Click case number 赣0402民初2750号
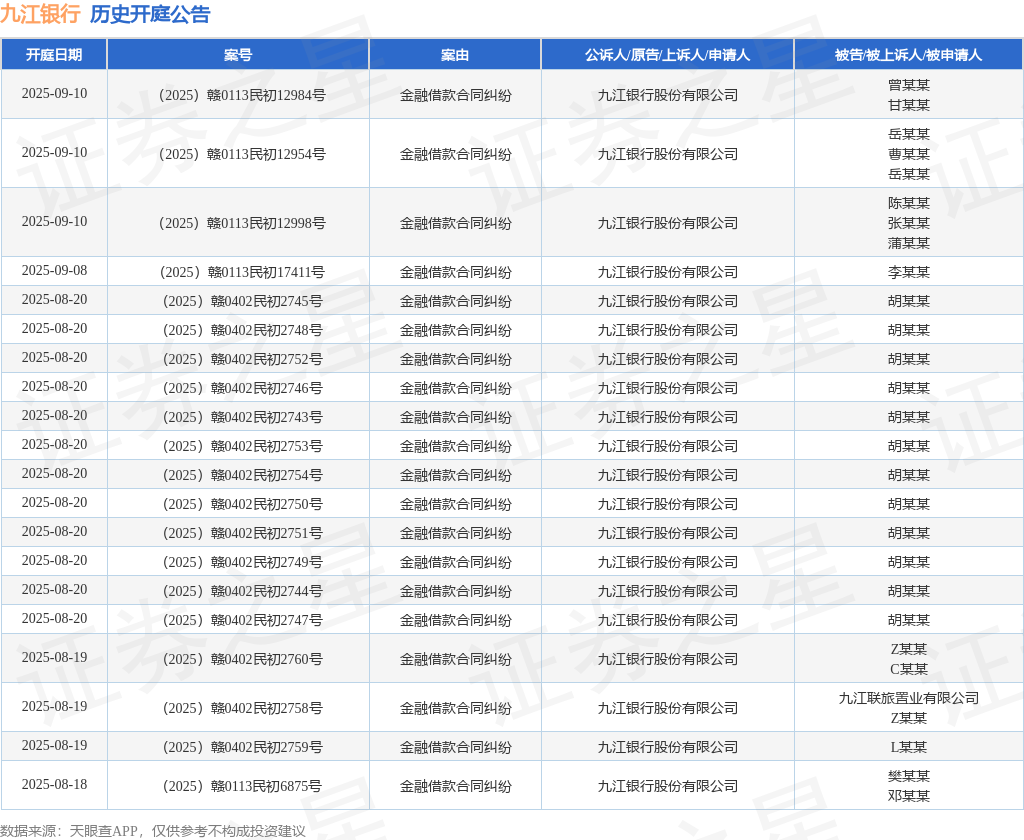Image resolution: width=1024 pixels, height=840 pixels. (x=242, y=504)
